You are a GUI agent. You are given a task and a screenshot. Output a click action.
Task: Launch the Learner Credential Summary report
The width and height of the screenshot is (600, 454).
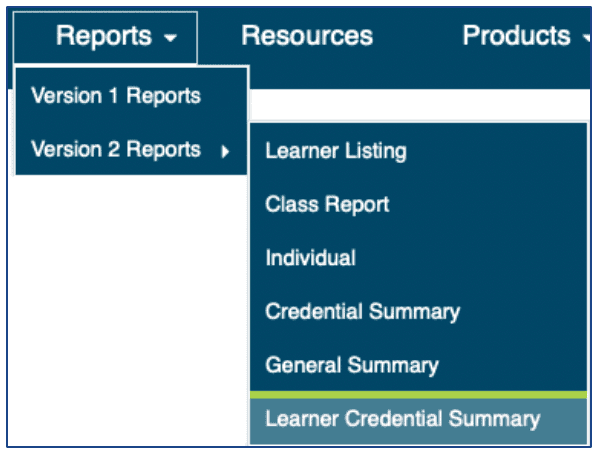coord(402,419)
